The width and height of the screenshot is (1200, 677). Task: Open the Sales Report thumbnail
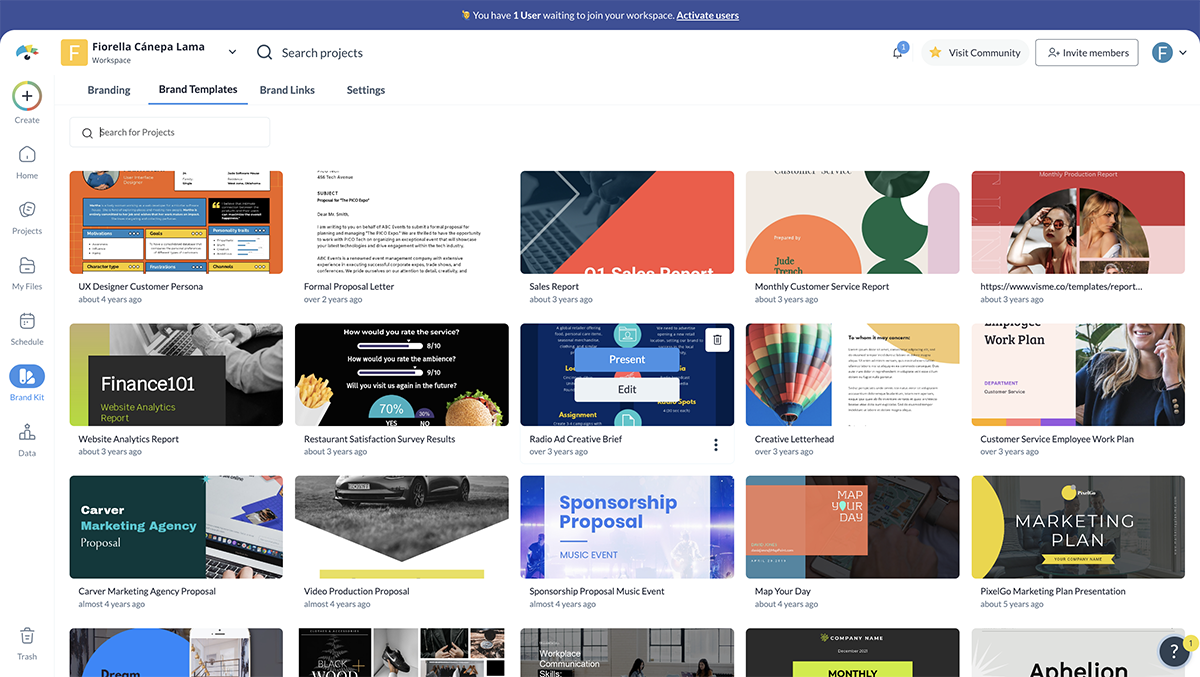627,222
